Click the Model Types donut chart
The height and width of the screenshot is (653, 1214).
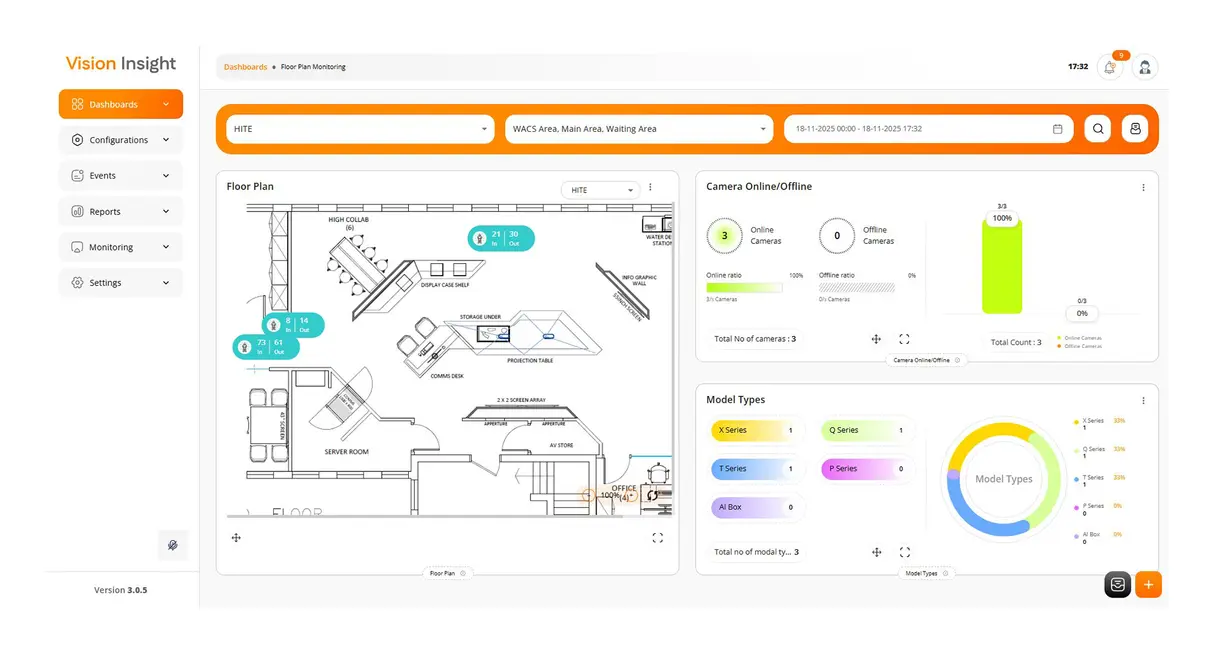pyautogui.click(x=1003, y=478)
